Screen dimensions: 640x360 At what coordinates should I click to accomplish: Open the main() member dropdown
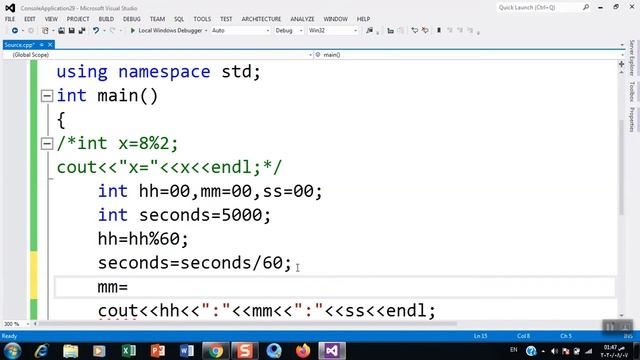coord(469,55)
